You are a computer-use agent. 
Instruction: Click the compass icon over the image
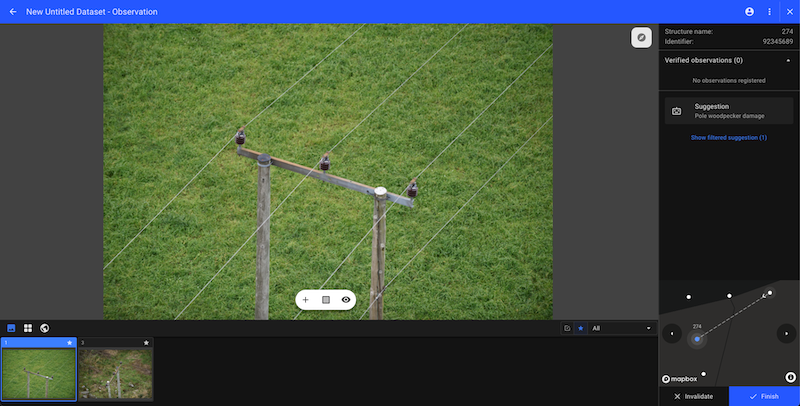pos(642,37)
